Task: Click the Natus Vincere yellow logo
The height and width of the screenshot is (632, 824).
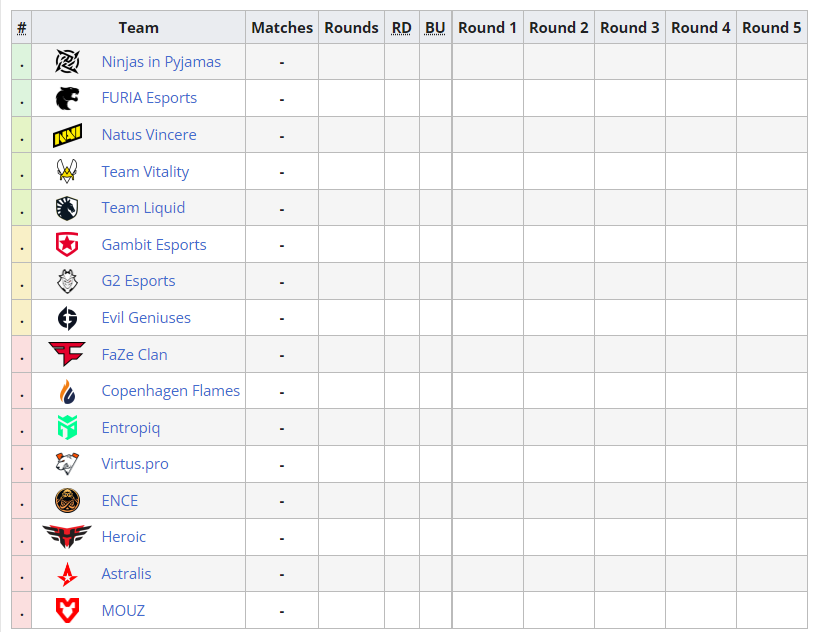Action: click(x=68, y=135)
